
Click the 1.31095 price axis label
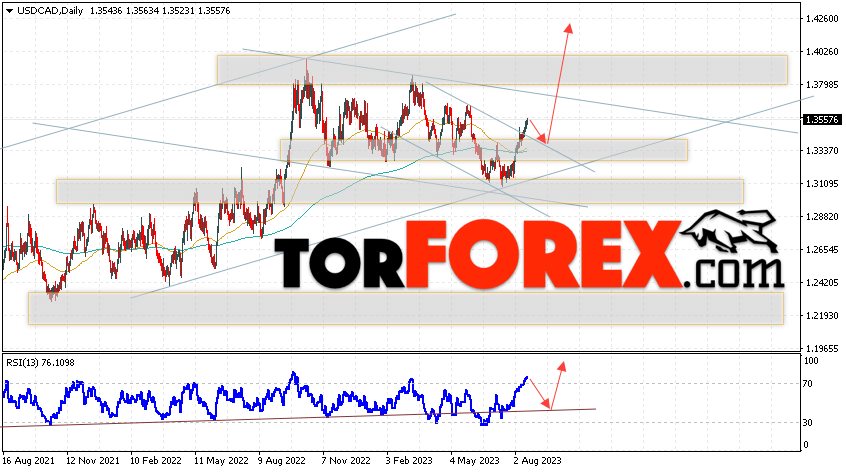(x=822, y=184)
